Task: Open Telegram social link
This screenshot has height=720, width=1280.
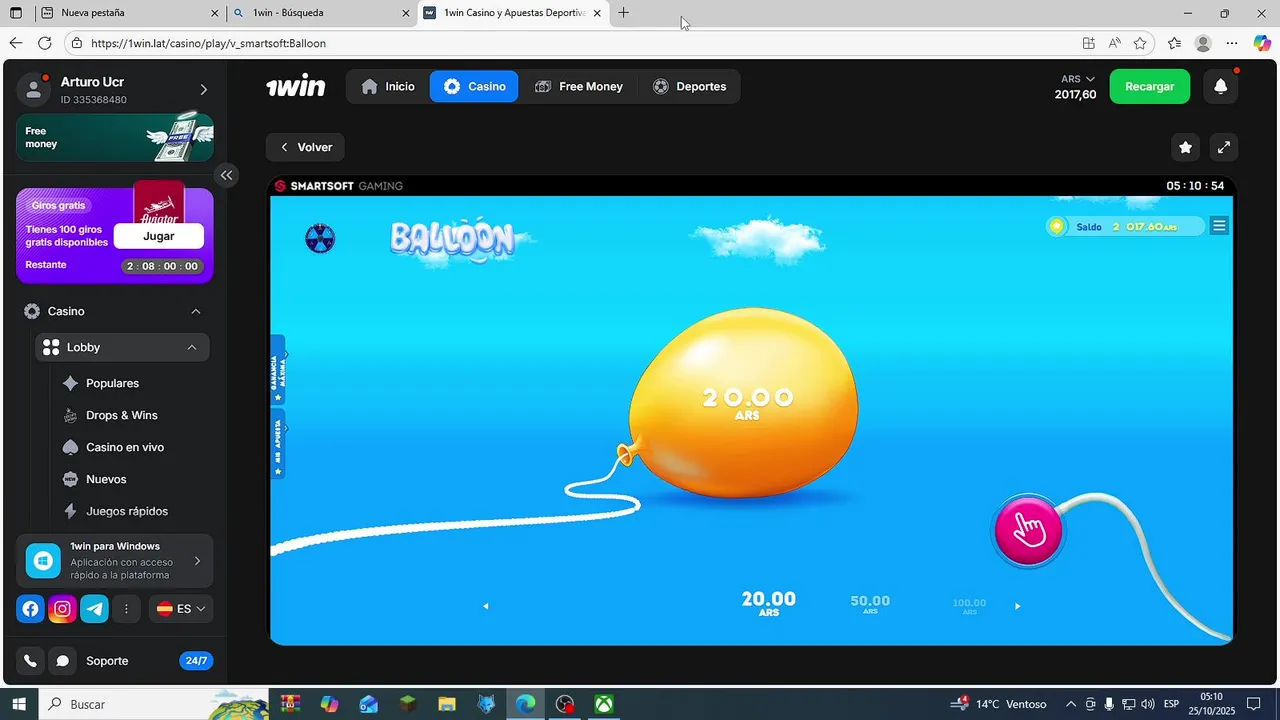Action: coord(95,608)
